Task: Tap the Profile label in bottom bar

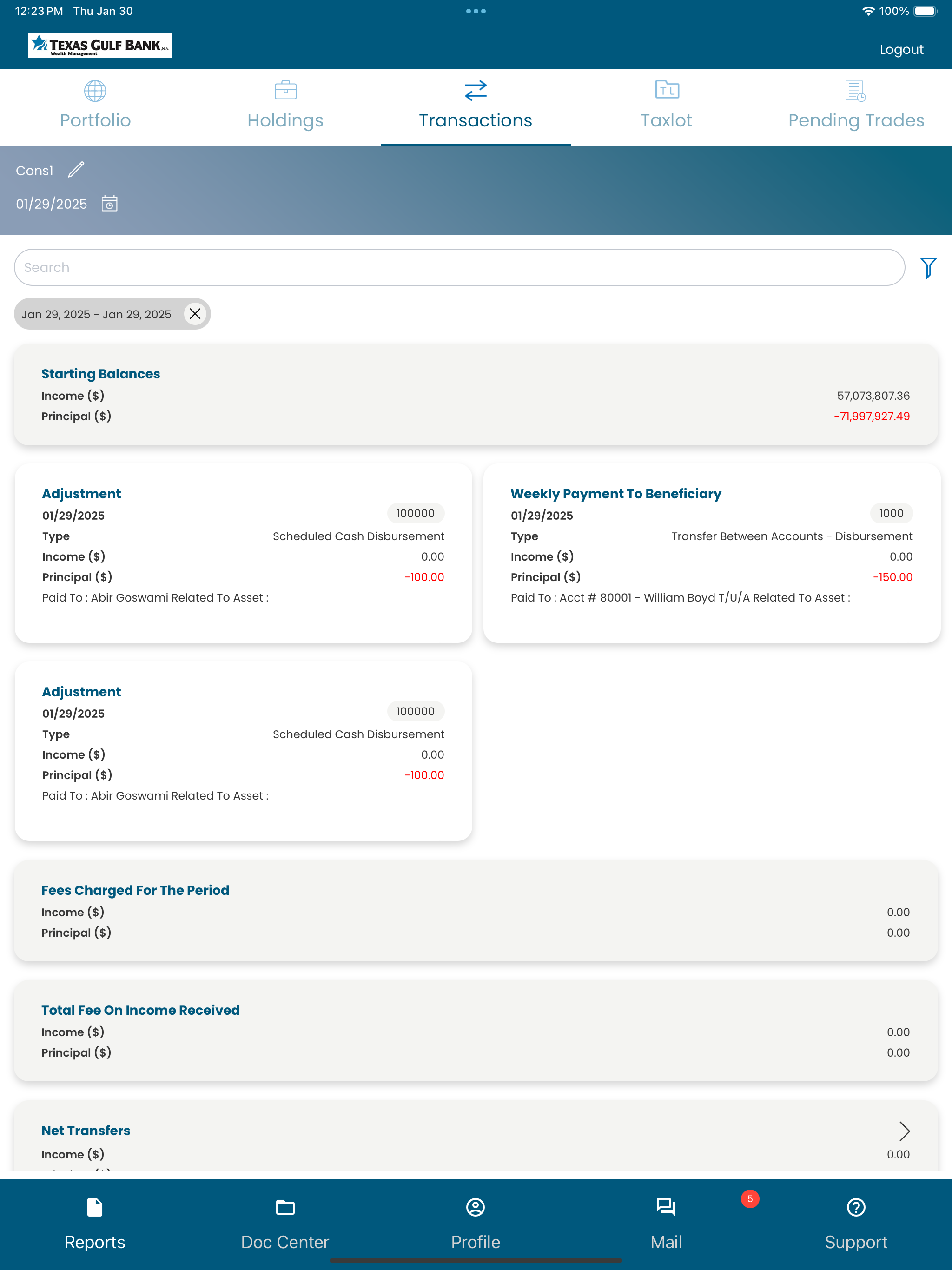Action: tap(476, 1242)
